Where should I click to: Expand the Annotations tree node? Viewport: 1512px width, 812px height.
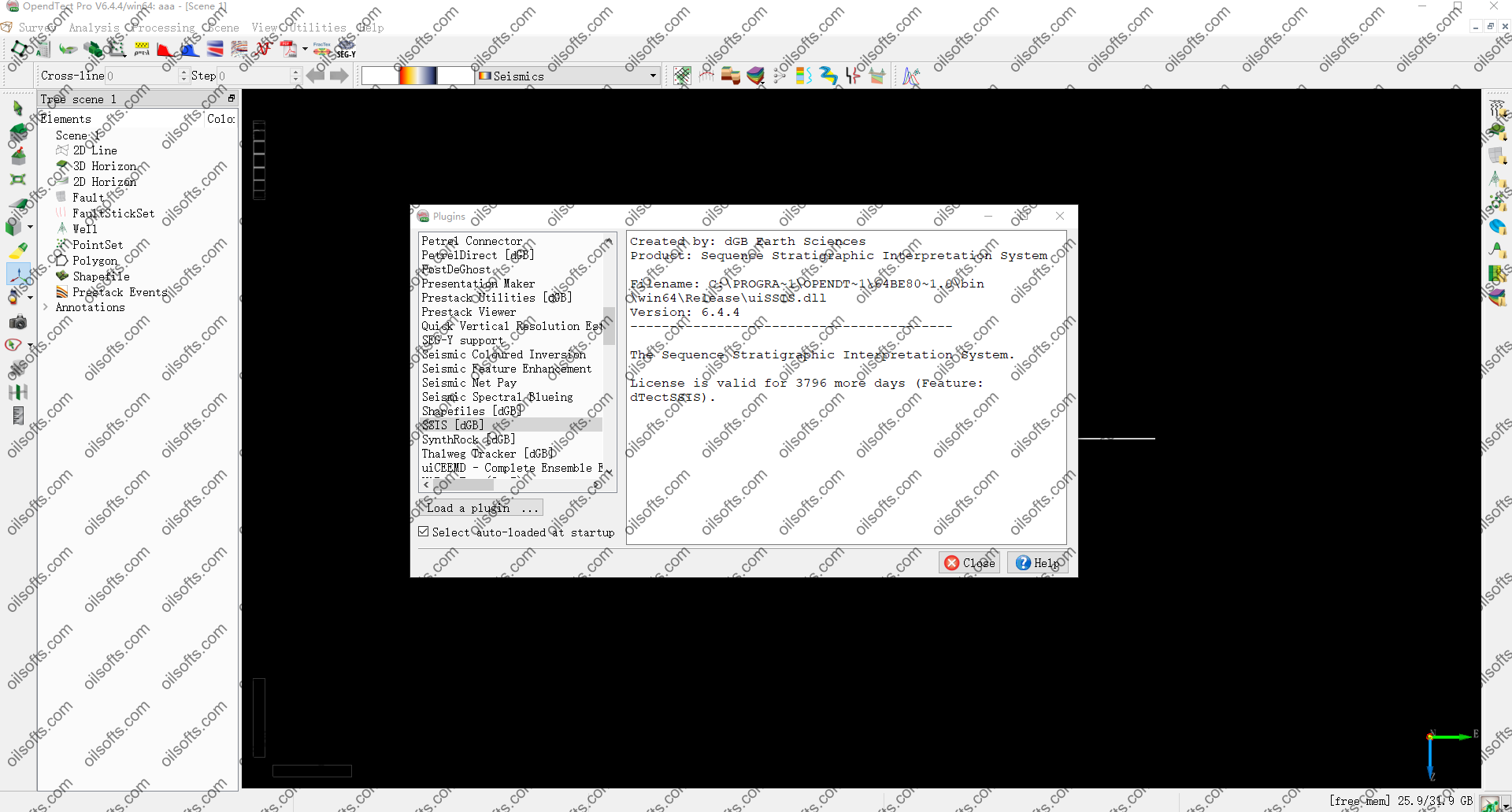click(45, 307)
